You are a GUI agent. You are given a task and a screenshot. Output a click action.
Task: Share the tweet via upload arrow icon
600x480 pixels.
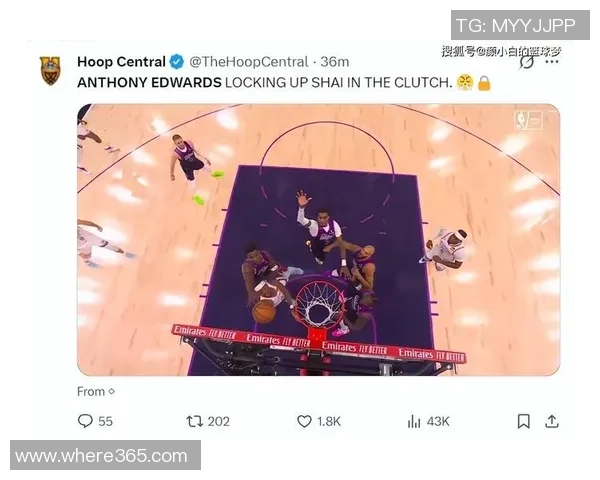(551, 421)
